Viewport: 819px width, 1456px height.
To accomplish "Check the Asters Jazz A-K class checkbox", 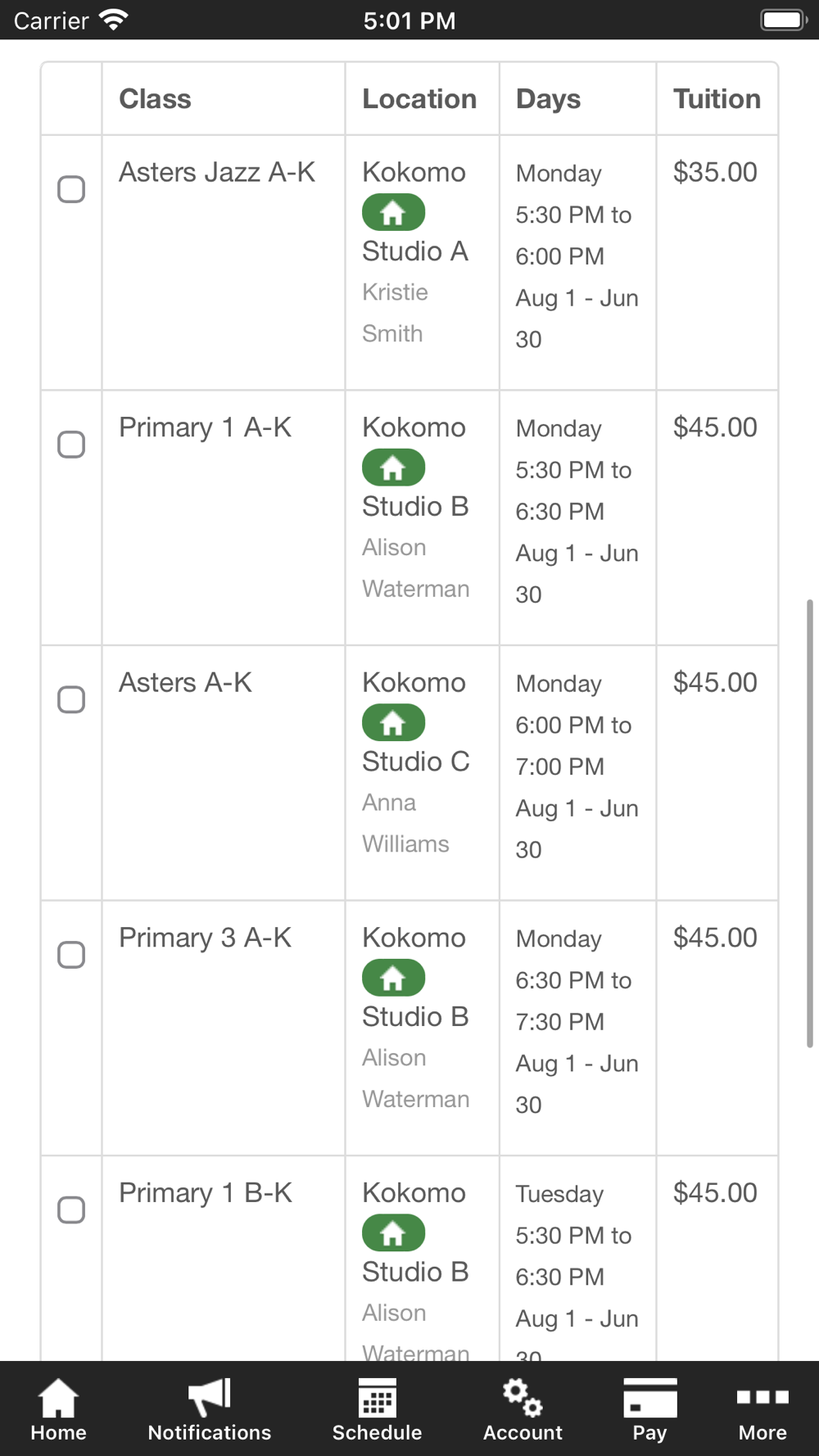I will (71, 189).
